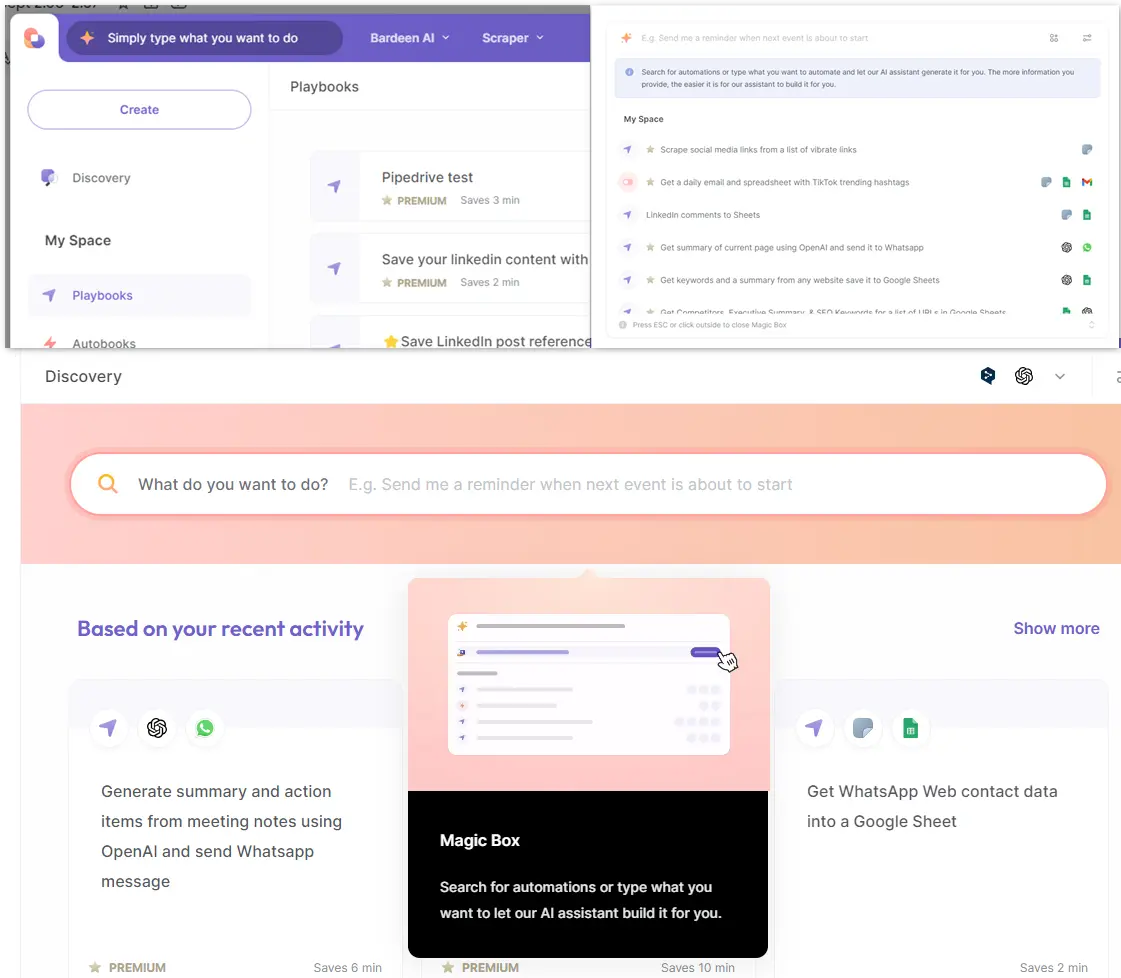Click paper-plane icon on Generate summary card
Viewport: 1121px width, 978px height.
tap(109, 728)
